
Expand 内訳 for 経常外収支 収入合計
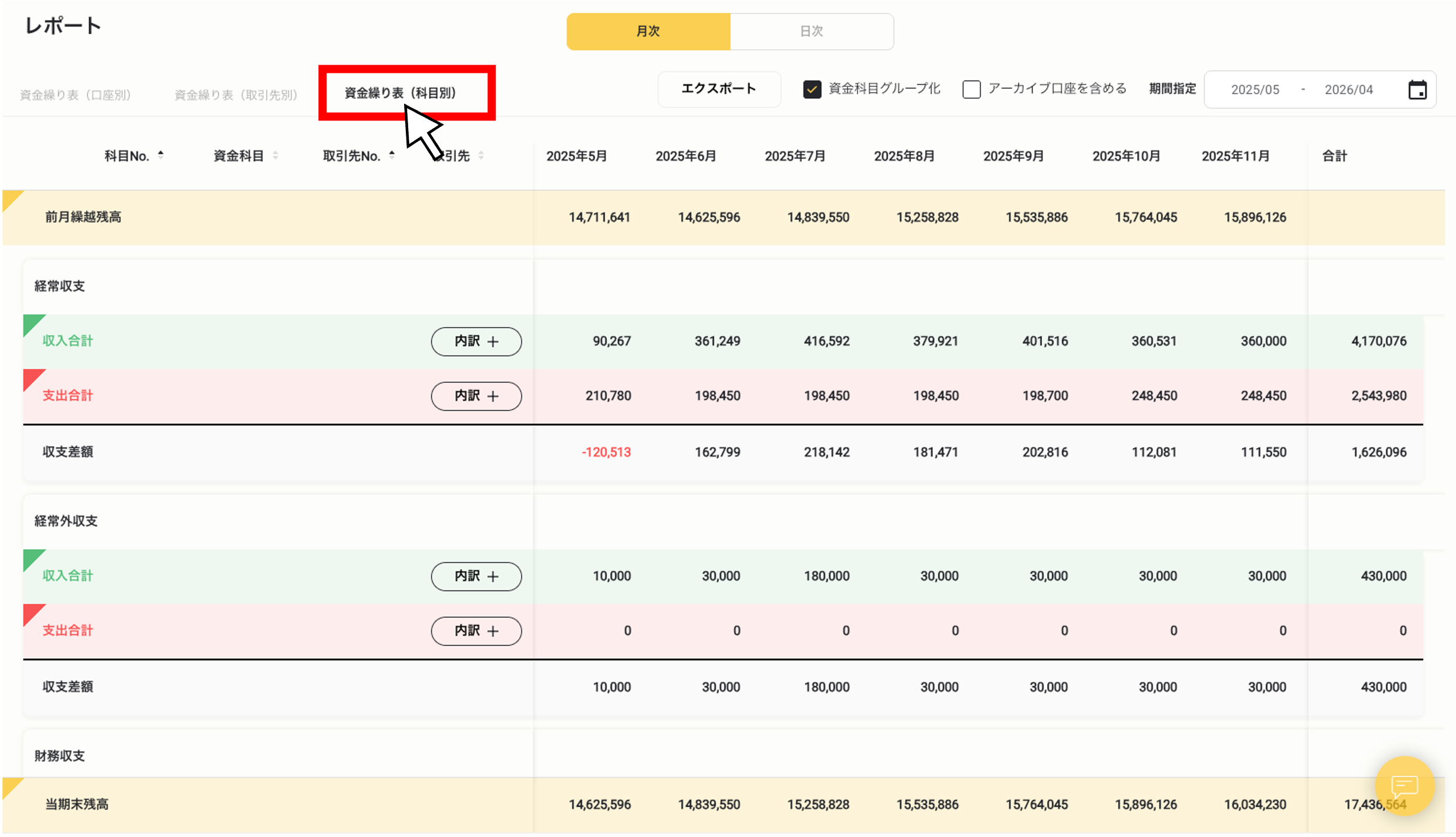tap(476, 576)
